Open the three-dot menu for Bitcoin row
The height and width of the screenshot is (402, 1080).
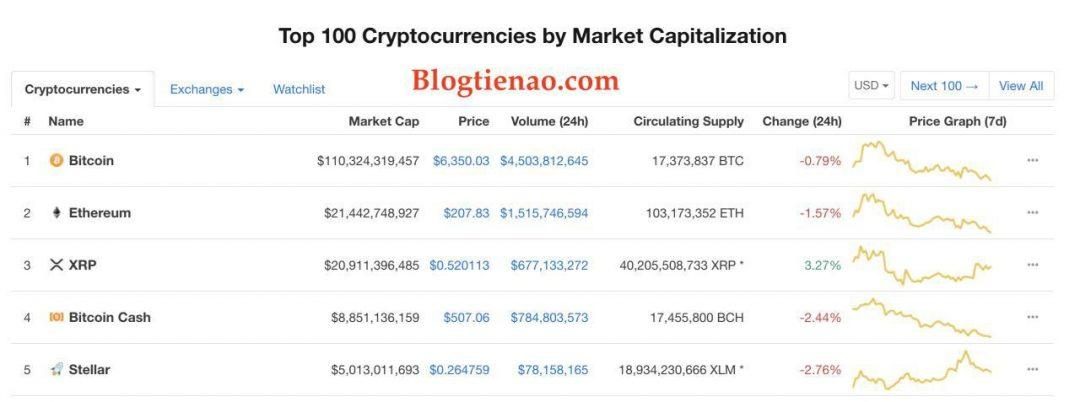point(1032,160)
